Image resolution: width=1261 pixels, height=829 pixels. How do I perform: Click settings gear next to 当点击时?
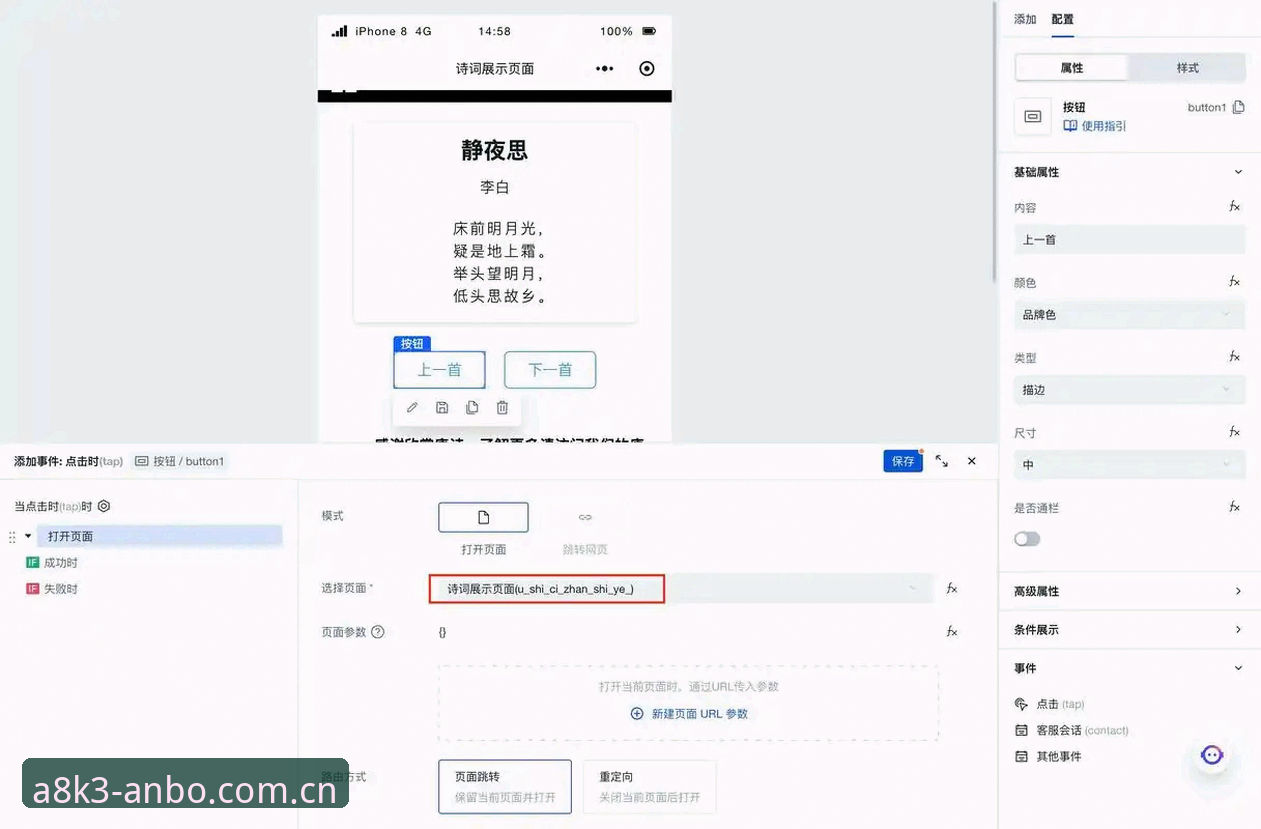[104, 506]
